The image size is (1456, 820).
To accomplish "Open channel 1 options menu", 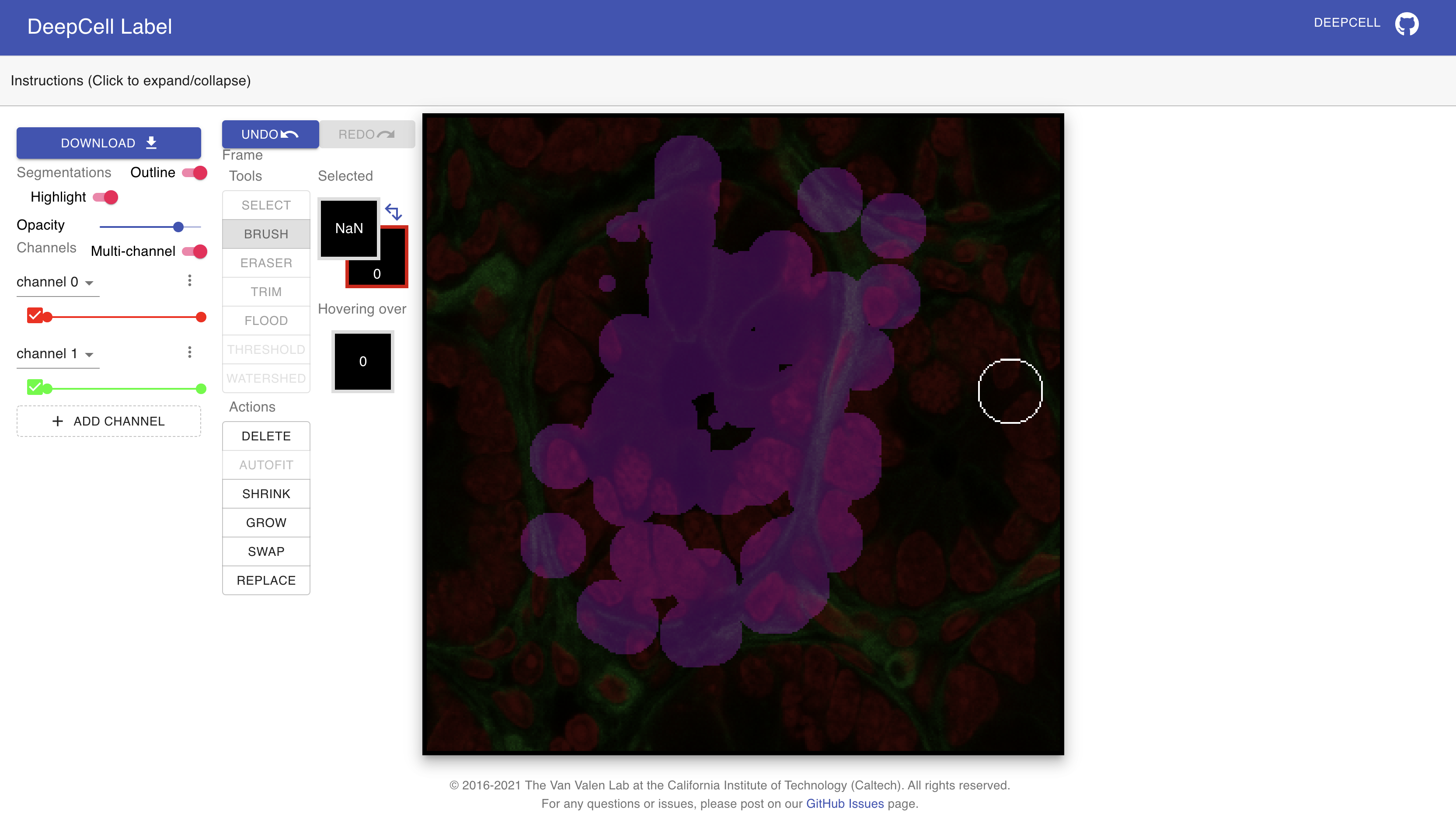I will tap(189, 352).
